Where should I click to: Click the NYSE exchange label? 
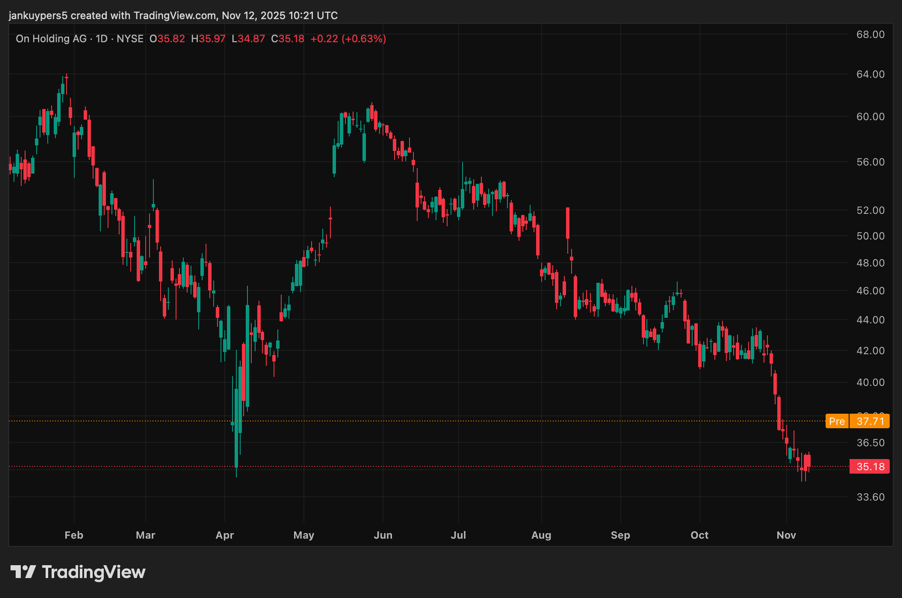pos(130,39)
